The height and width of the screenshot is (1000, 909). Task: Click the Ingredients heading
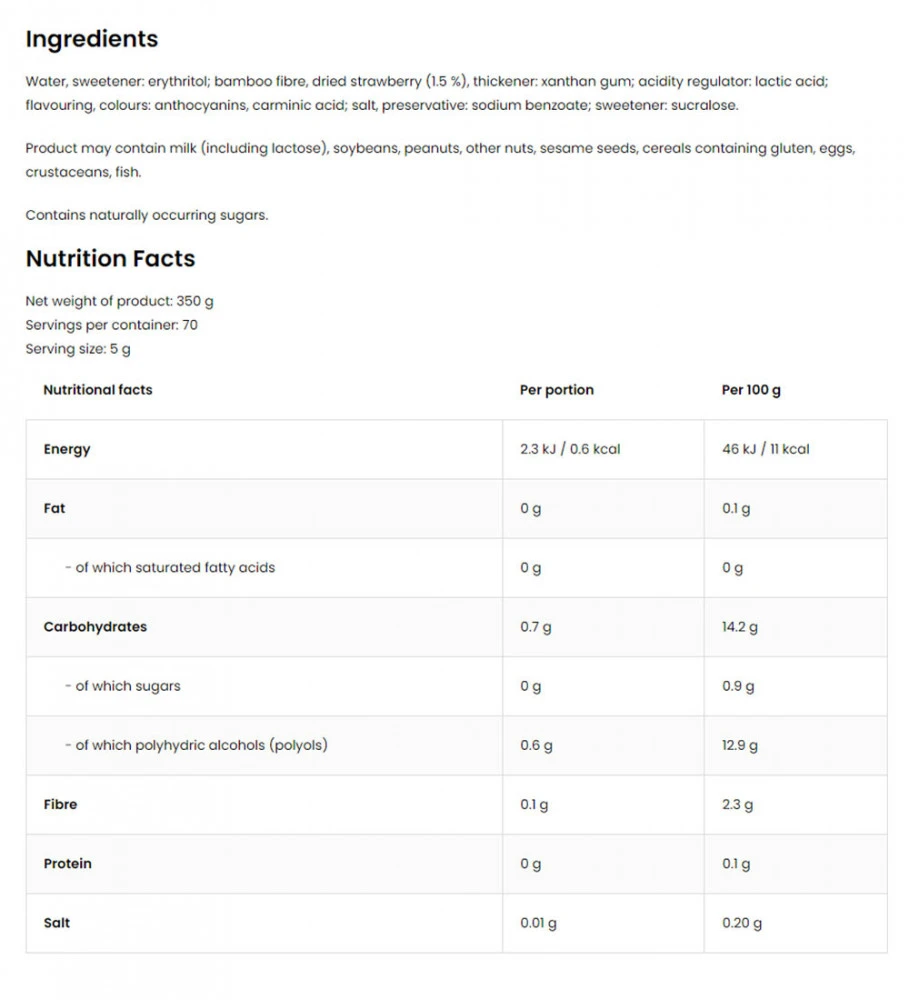91,39
